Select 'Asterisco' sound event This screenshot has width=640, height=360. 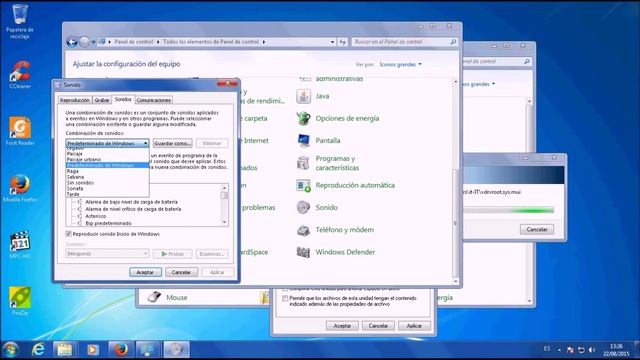(96, 216)
